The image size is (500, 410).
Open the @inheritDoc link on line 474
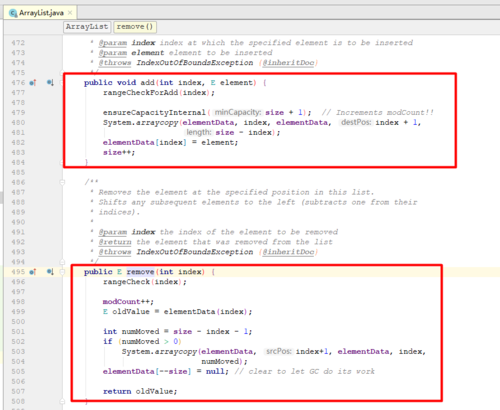(x=289, y=63)
